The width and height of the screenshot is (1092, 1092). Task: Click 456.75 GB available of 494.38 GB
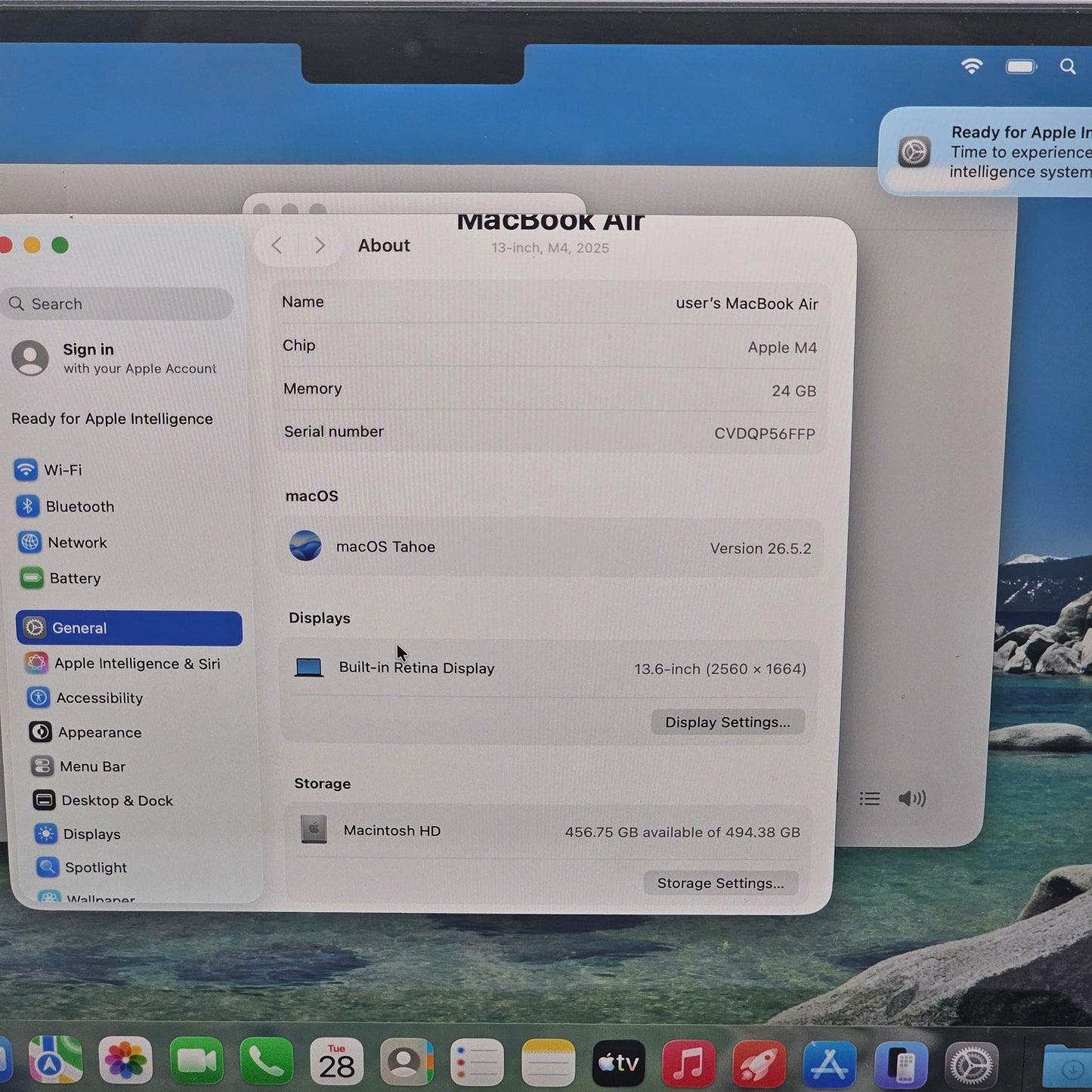[682, 832]
